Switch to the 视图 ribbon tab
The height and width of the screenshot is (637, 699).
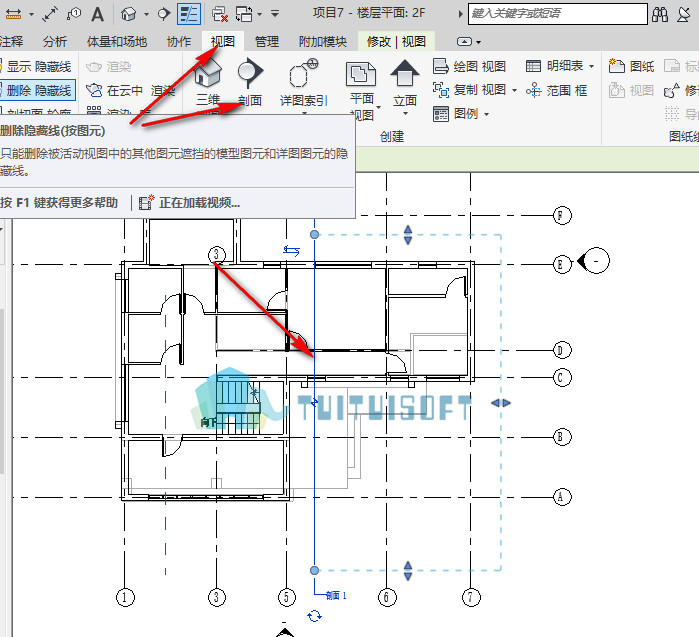[223, 42]
